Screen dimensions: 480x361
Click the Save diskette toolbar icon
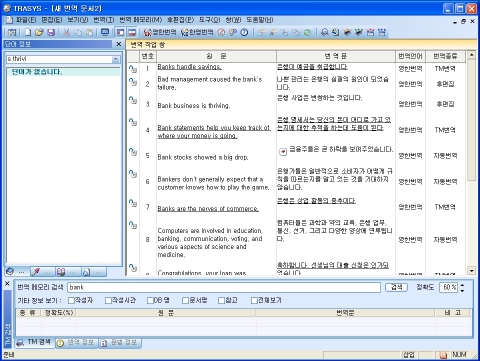coord(51,32)
